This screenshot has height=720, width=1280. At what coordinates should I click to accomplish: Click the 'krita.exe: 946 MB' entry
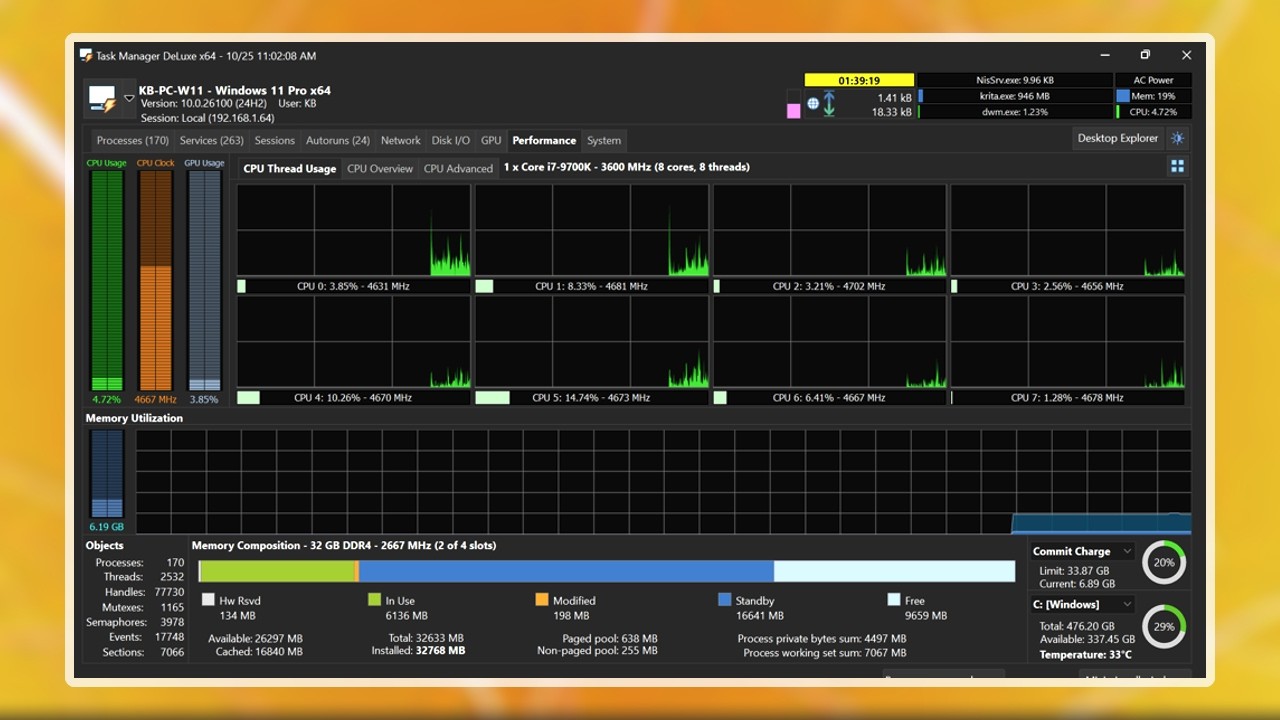pos(1015,97)
